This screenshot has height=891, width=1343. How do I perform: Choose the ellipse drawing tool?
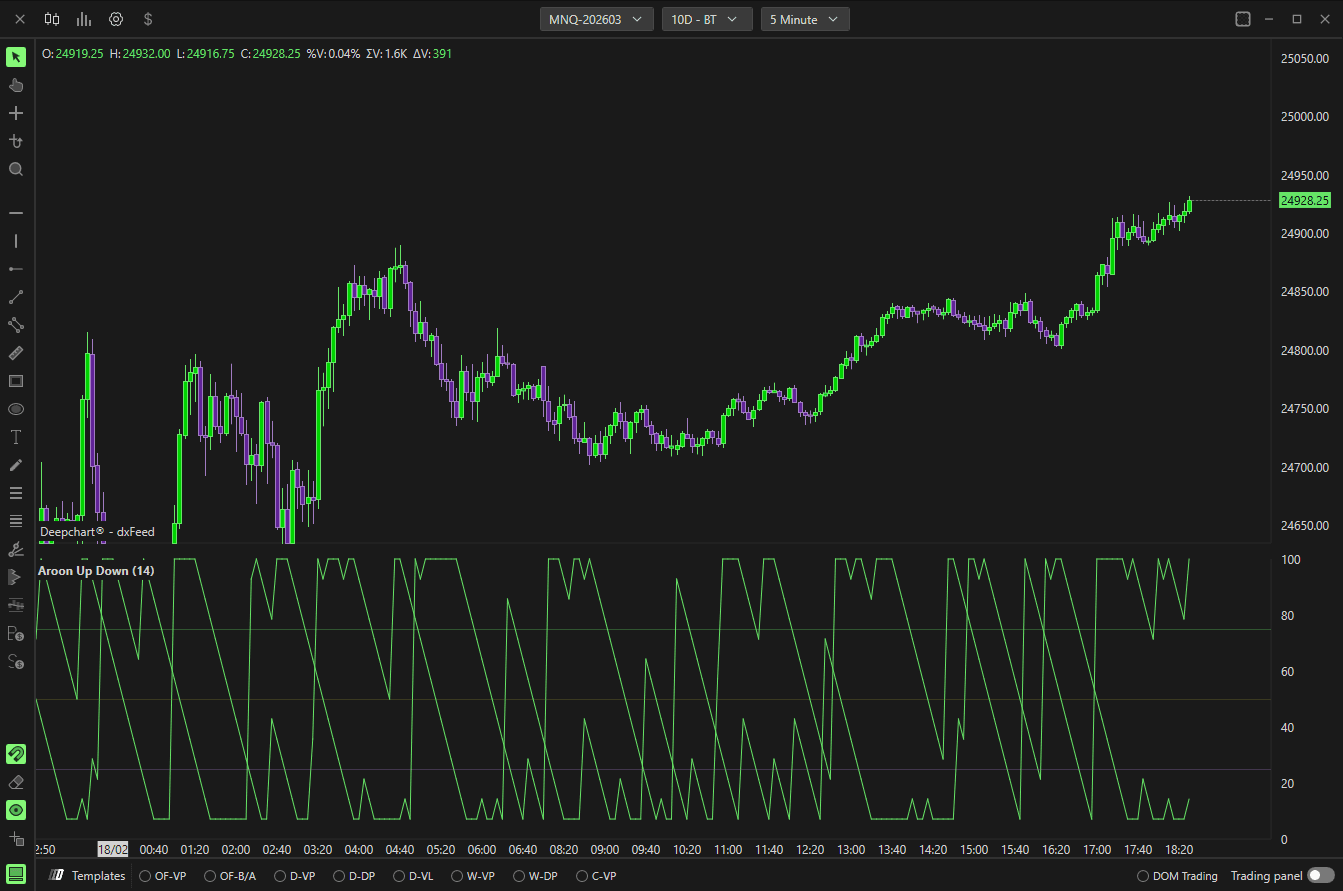coord(16,409)
